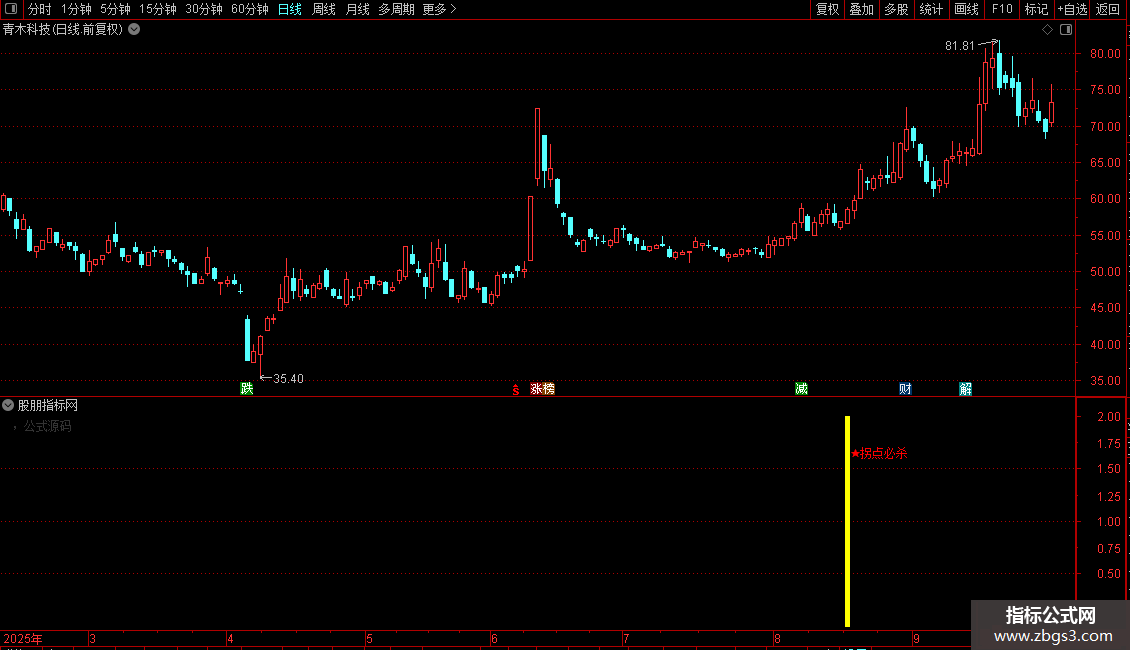Screen dimensions: 1130x650
Task: Click the 公式源码 formula source link
Action: pyautogui.click(x=48, y=427)
